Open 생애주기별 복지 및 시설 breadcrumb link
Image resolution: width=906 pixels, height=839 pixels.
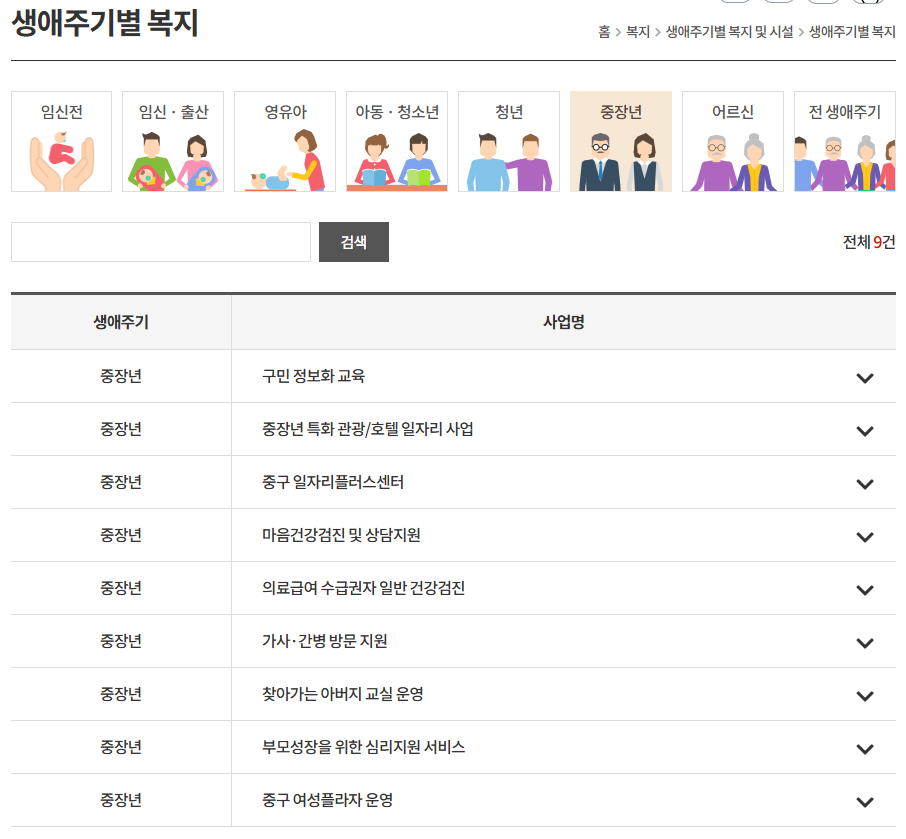click(729, 32)
